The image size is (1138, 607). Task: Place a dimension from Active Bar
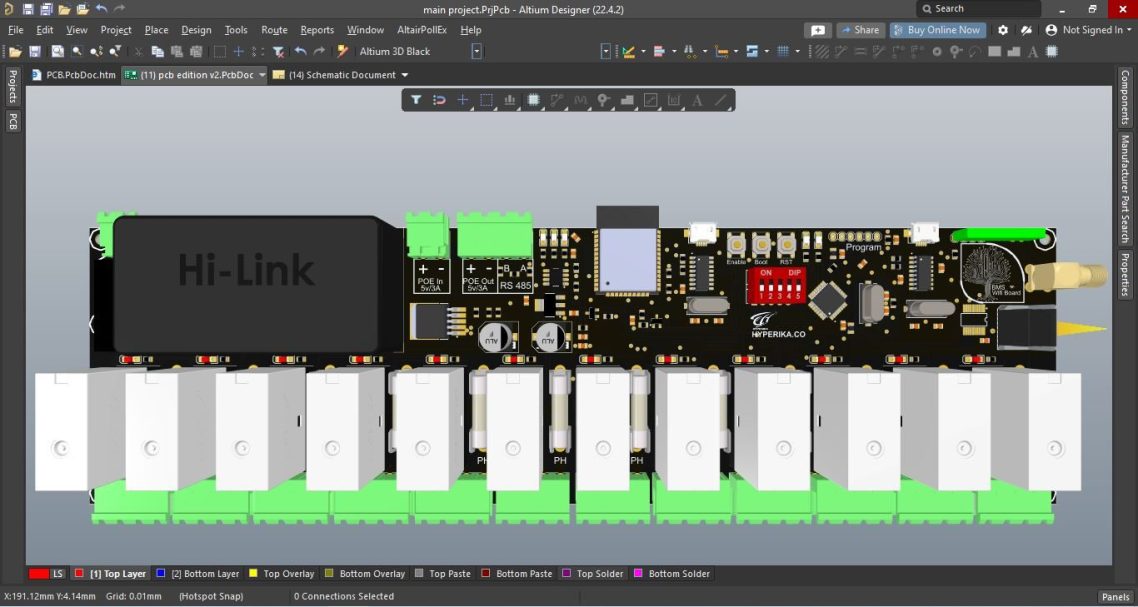pyautogui.click(x=674, y=100)
